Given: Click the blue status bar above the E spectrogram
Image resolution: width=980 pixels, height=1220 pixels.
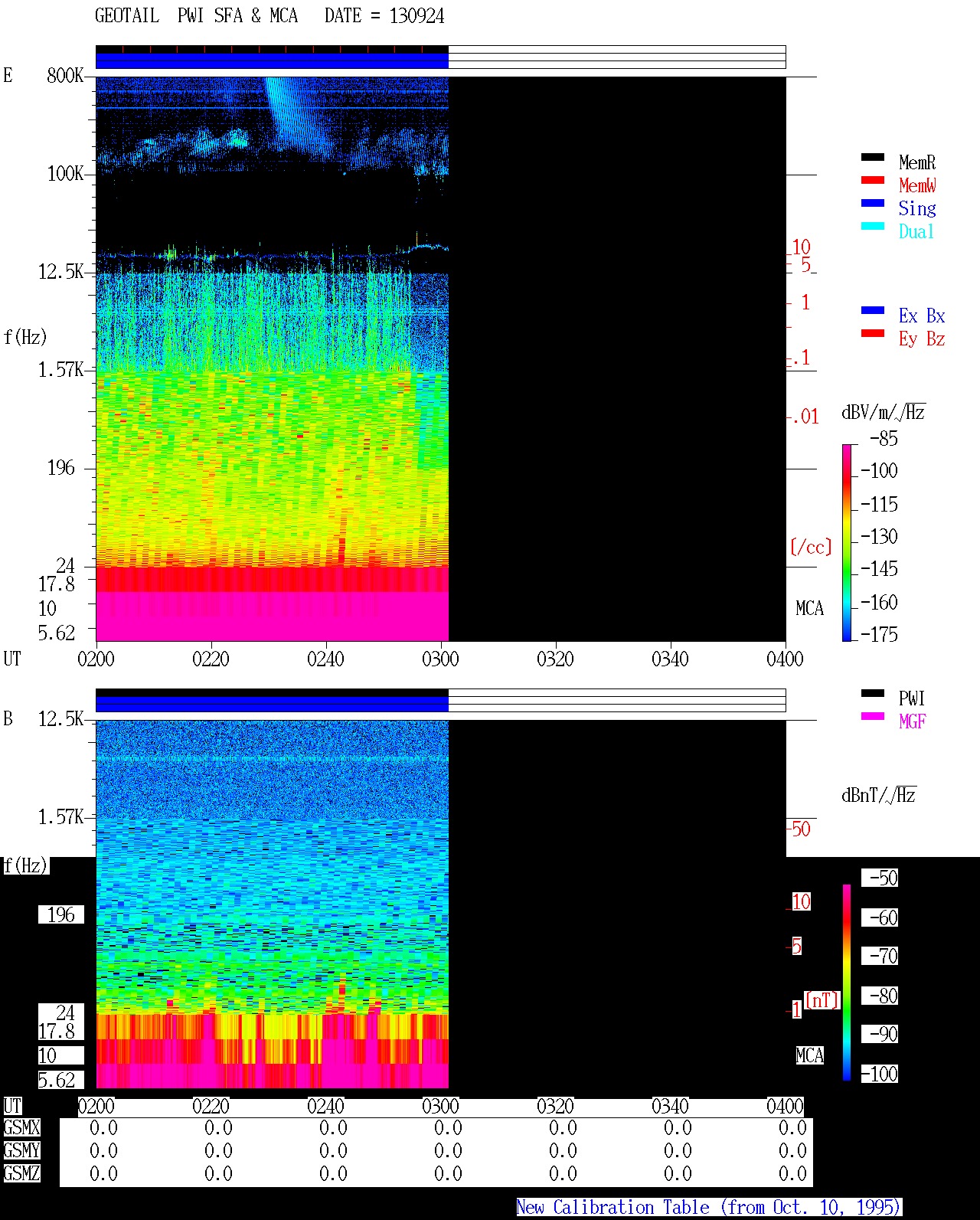Looking at the screenshot, I should click(272, 61).
